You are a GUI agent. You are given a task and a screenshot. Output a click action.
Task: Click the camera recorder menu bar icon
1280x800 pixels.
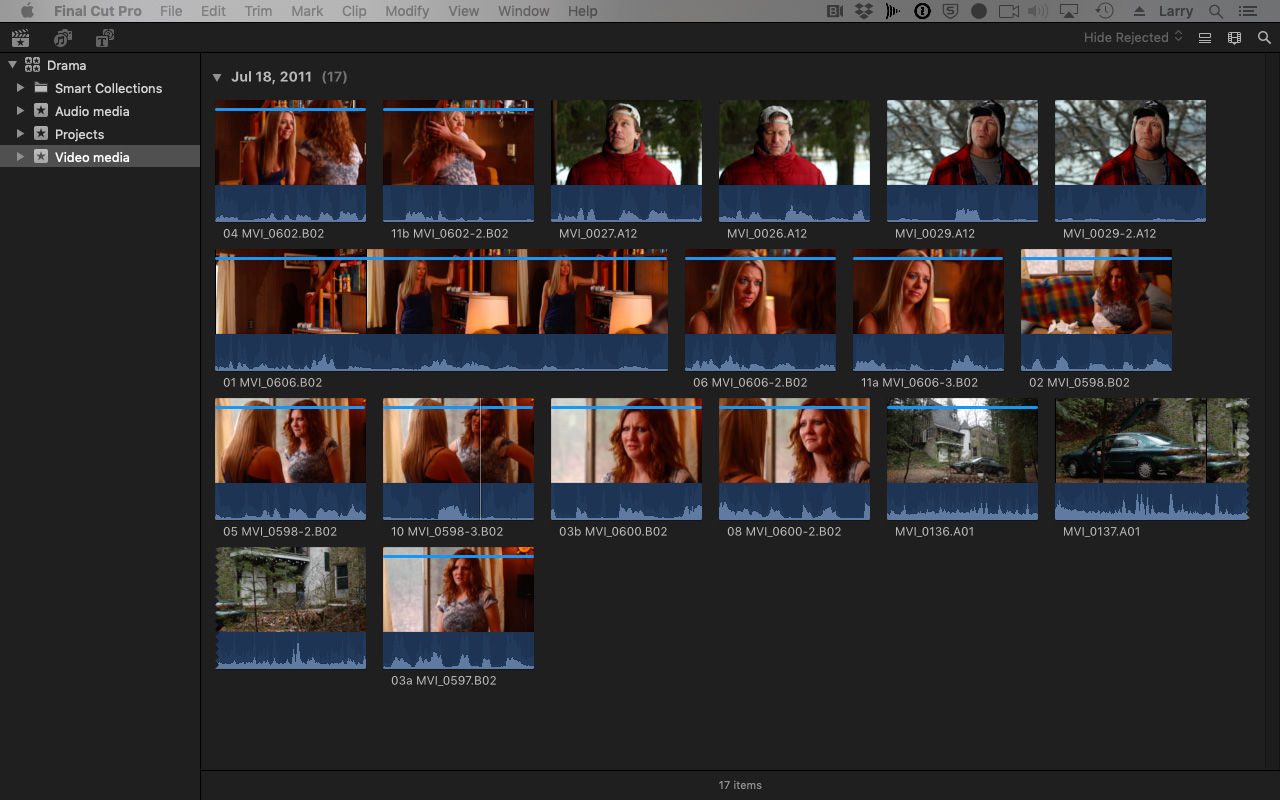point(1009,11)
